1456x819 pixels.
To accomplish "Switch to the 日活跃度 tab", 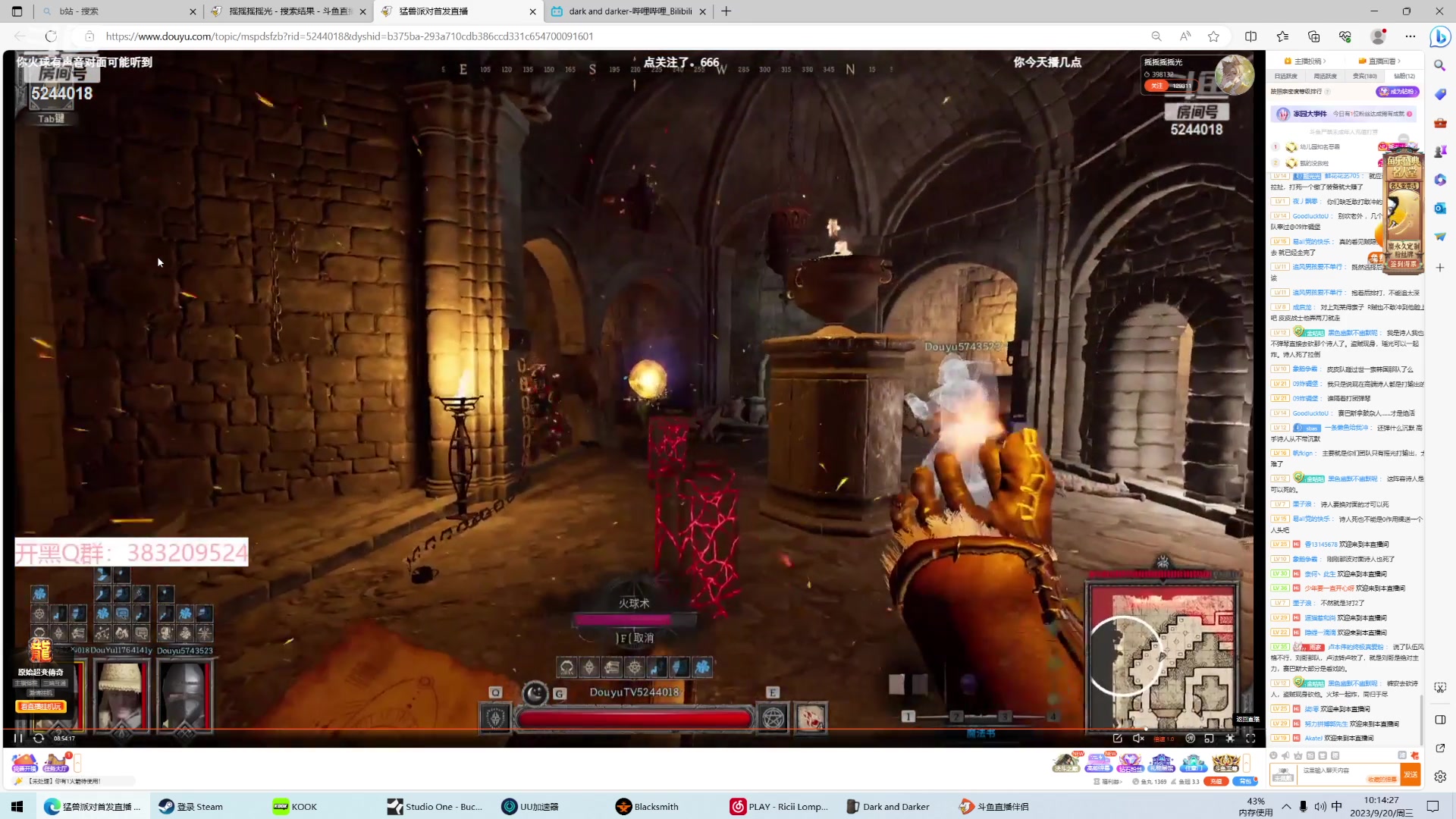I will click(1285, 76).
